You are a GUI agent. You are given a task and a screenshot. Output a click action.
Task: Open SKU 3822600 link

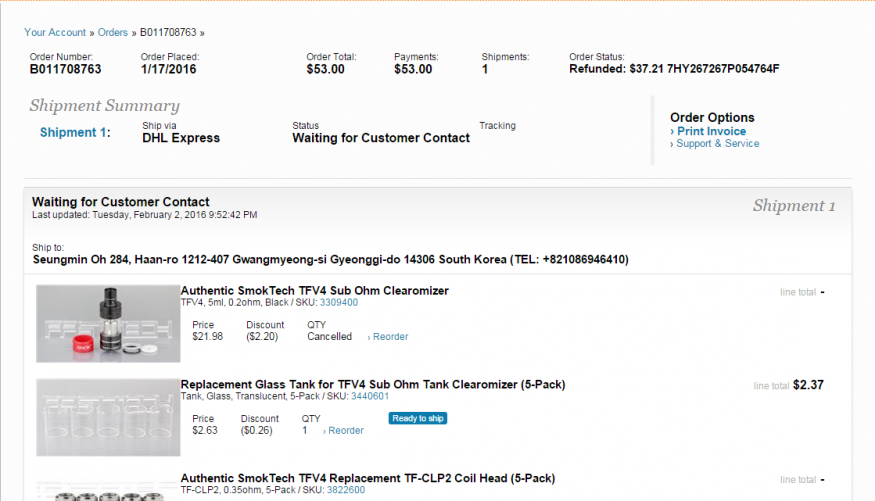click(x=345, y=490)
